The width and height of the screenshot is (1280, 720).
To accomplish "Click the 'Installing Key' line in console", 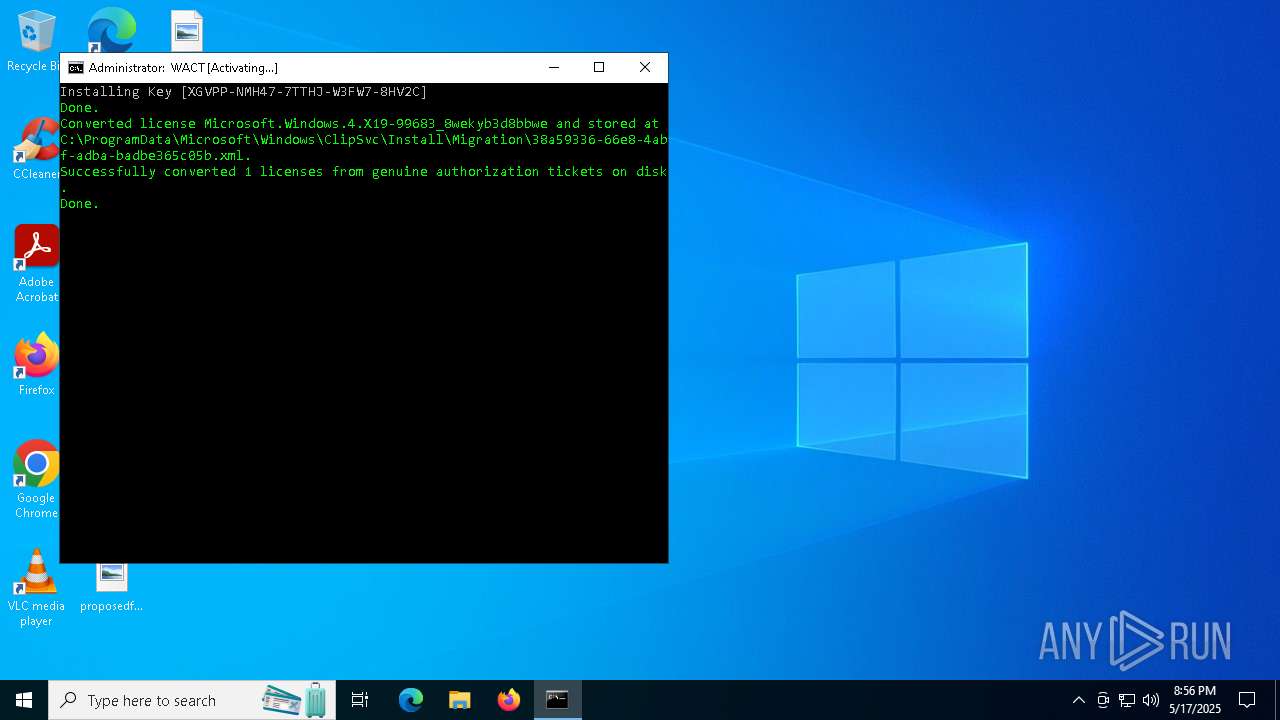I will 244,91.
